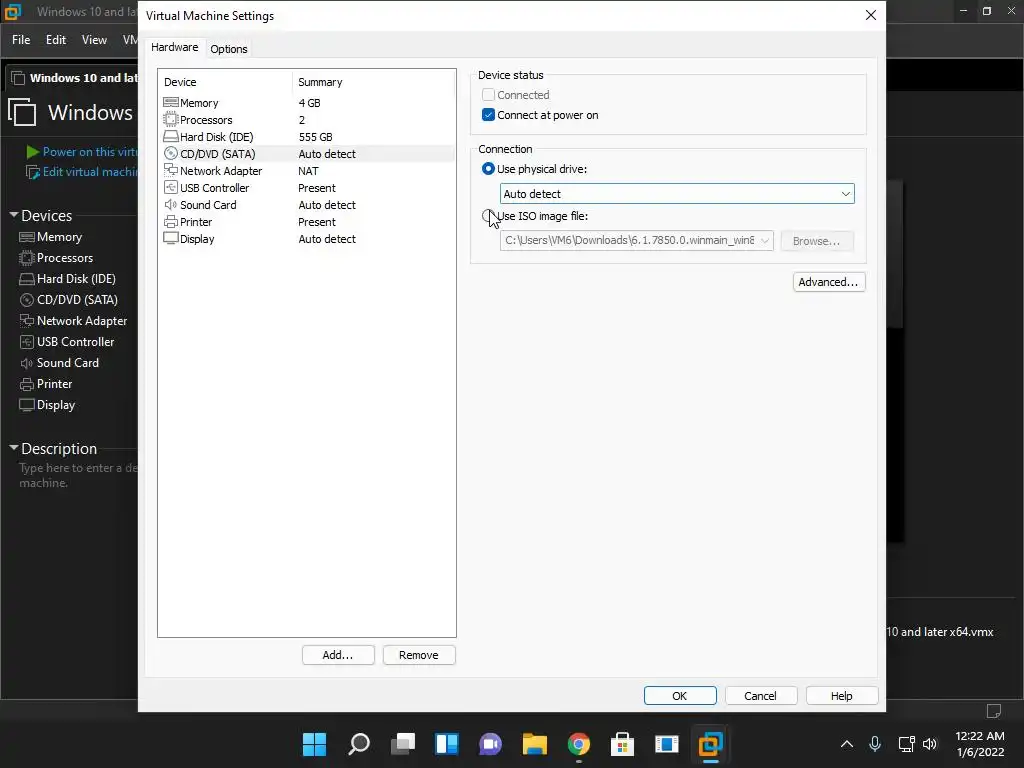The image size is (1024, 768).
Task: Click the Display icon in the VMware sidebar
Action: click(x=27, y=405)
